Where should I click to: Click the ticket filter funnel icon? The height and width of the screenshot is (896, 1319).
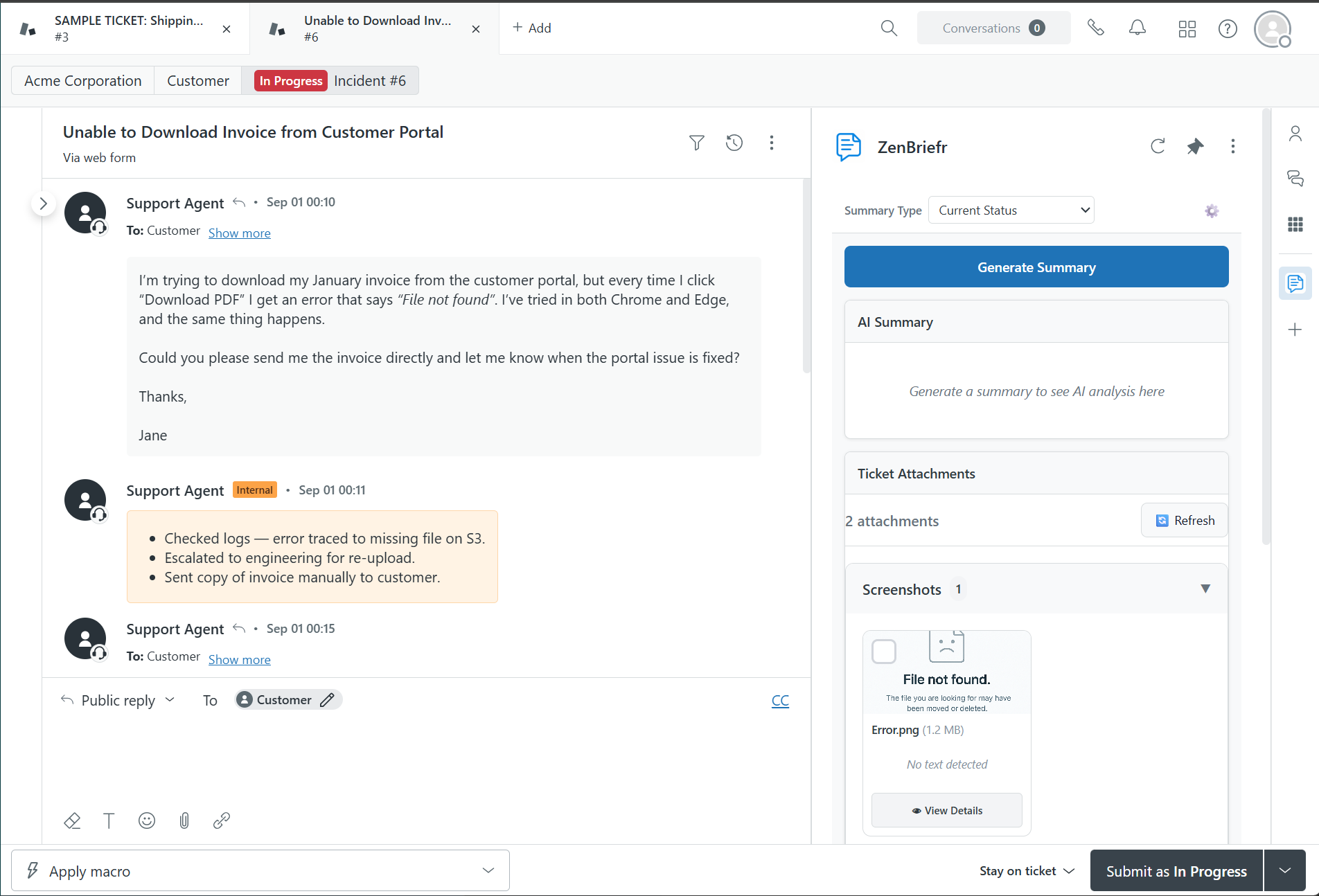coord(697,143)
